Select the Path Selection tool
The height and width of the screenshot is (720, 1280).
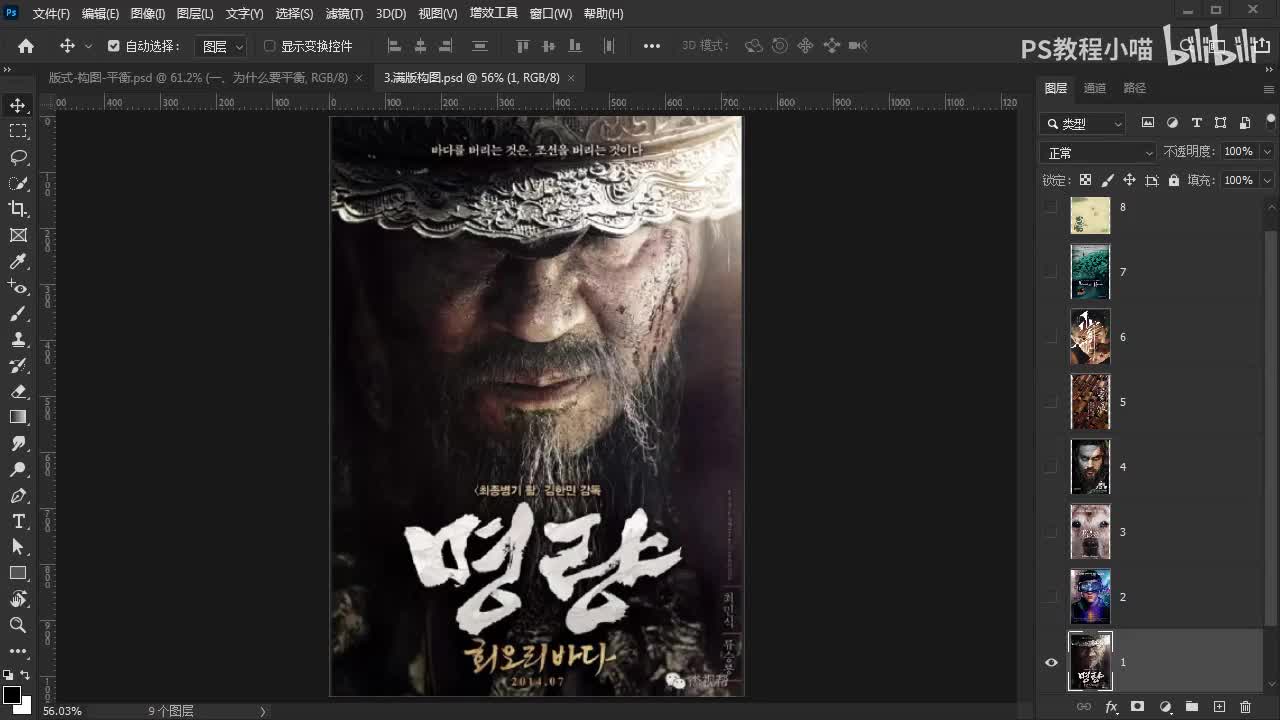[18, 547]
